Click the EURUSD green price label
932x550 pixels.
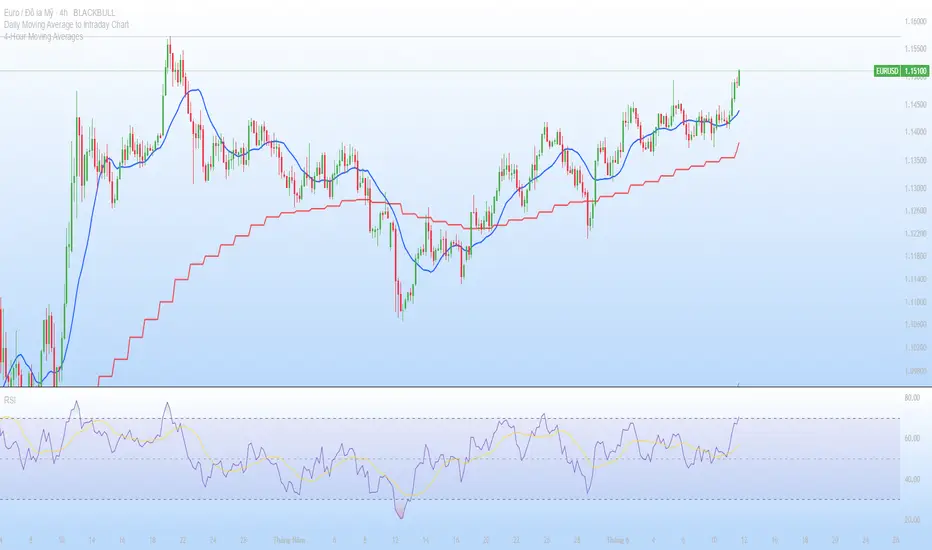tap(901, 71)
